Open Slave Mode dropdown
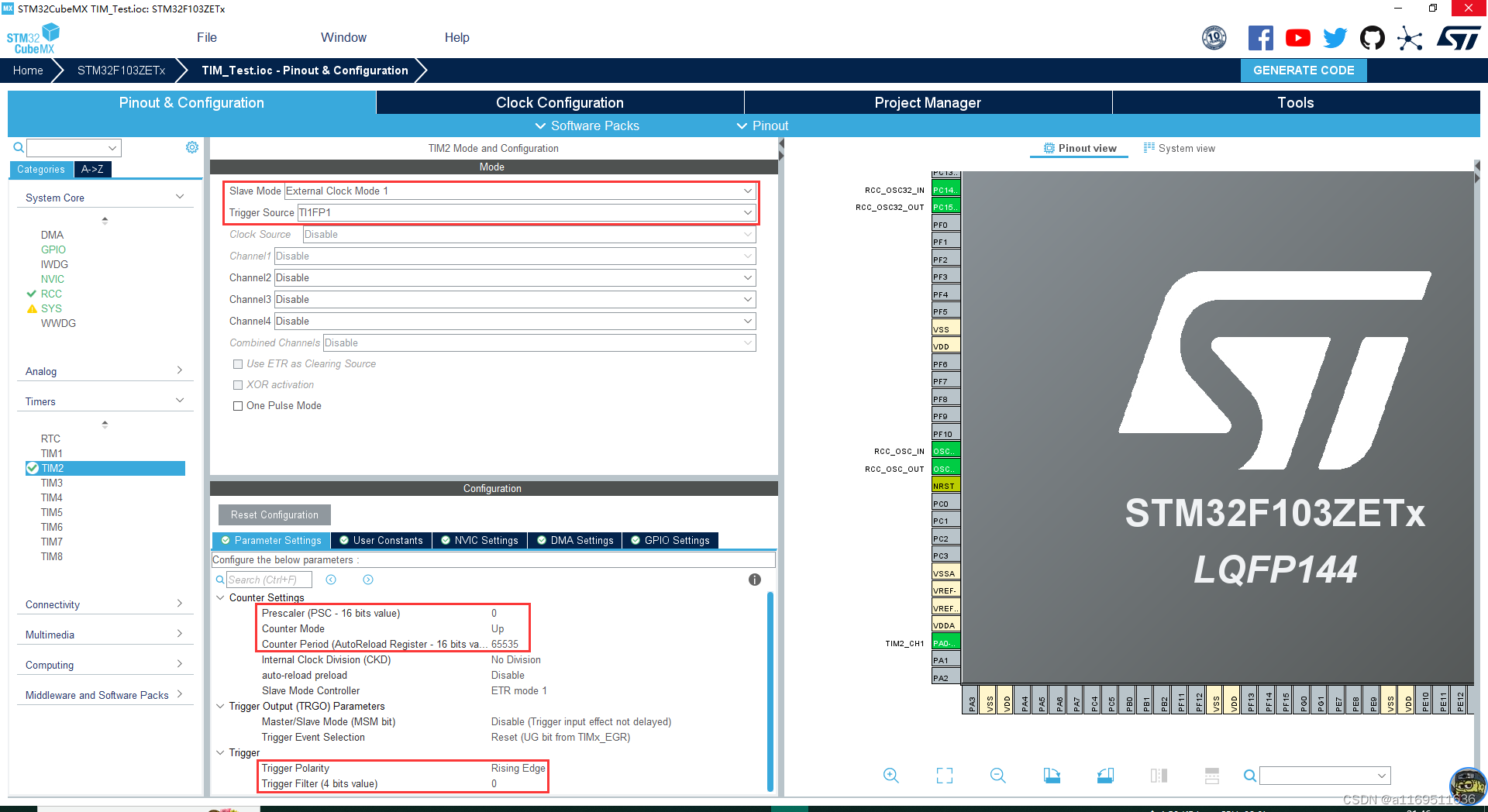The image size is (1488, 812). (x=520, y=191)
